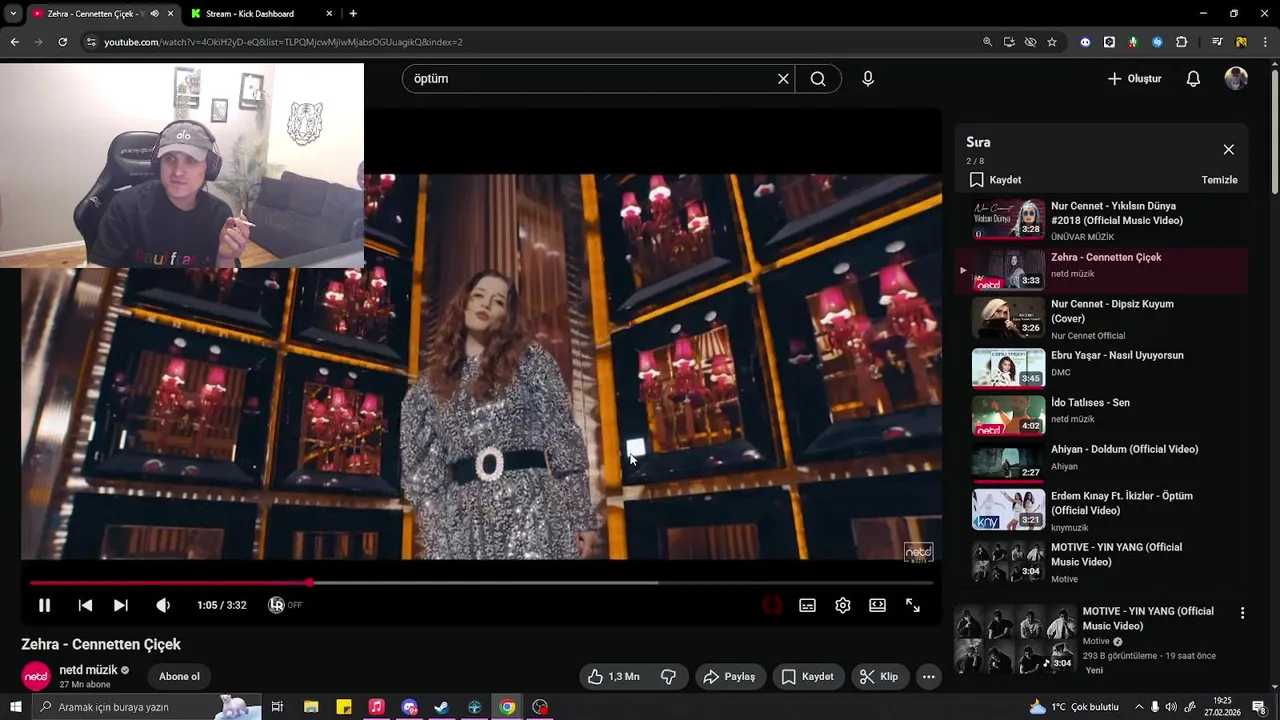Toggle the LR extension OFF switch

[285, 605]
